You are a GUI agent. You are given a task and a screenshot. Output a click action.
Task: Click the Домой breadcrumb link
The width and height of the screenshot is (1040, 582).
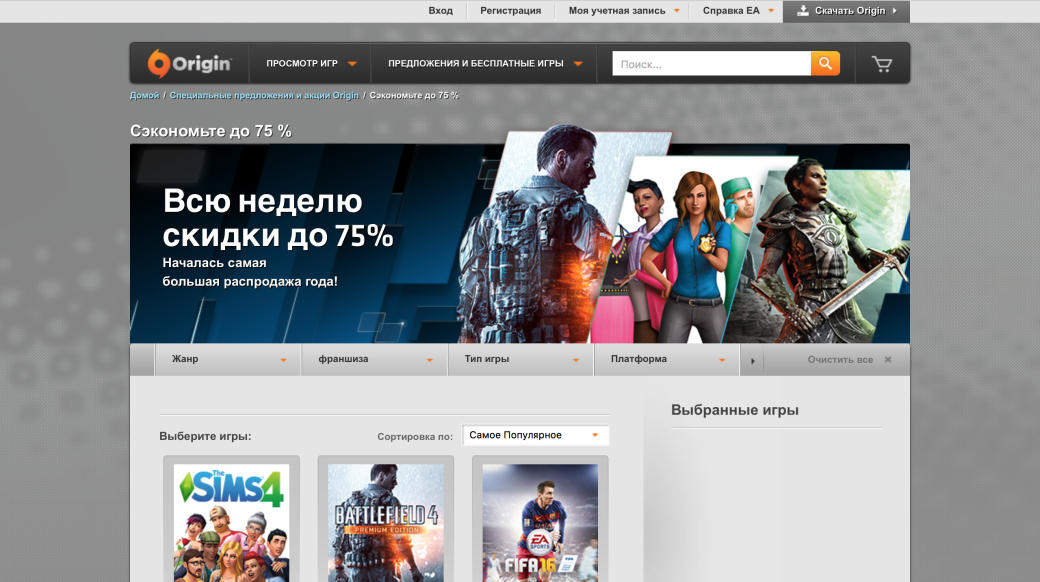(145, 96)
